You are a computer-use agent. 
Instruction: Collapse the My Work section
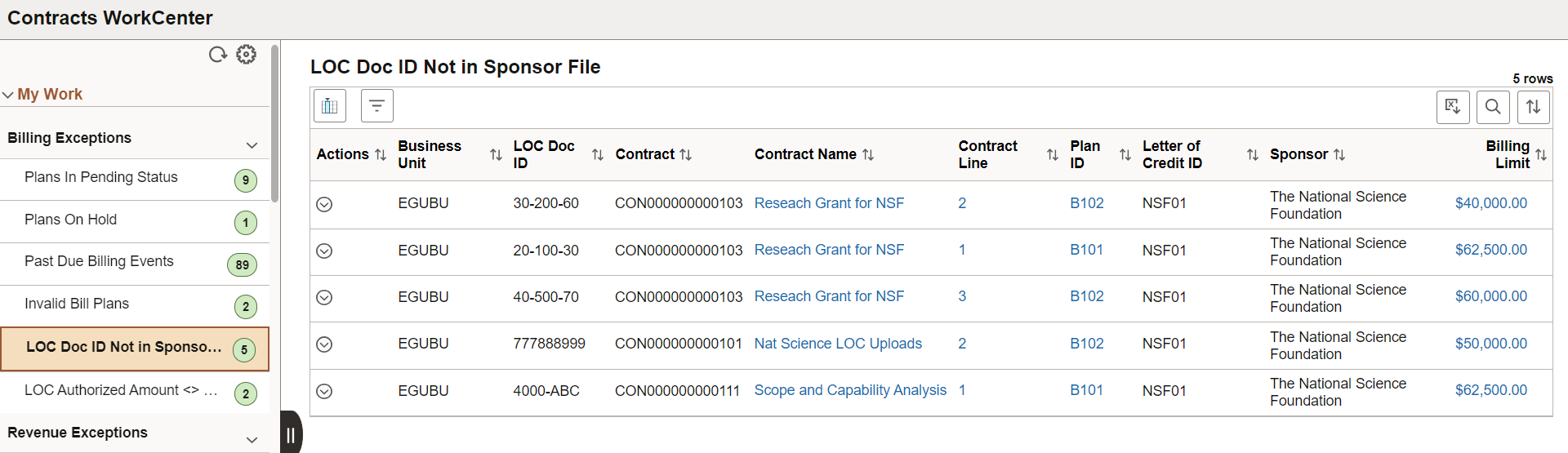[x=8, y=95]
